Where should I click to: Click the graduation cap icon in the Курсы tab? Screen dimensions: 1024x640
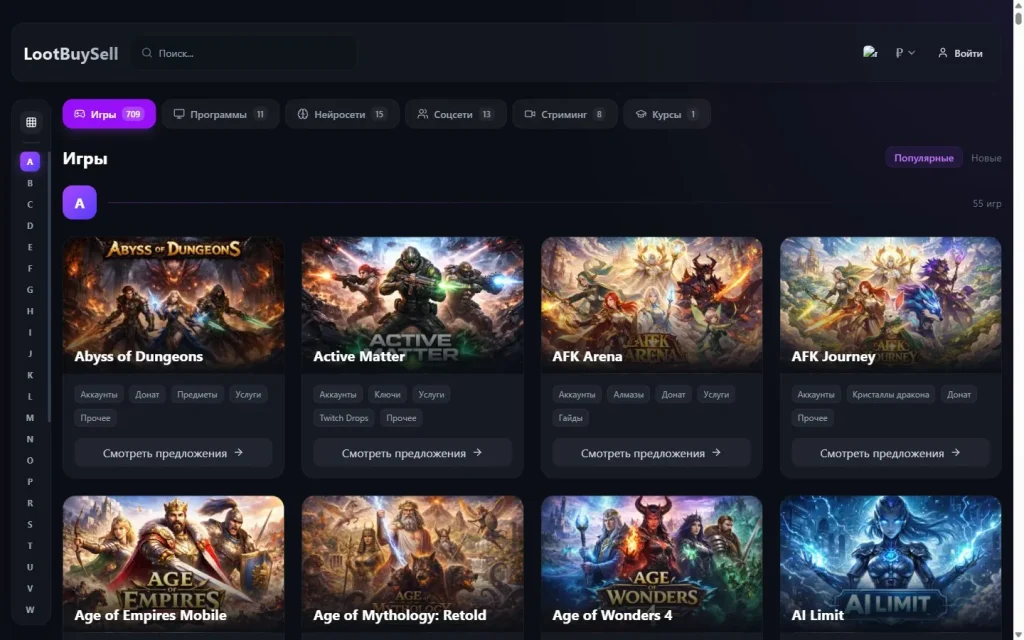(x=641, y=114)
